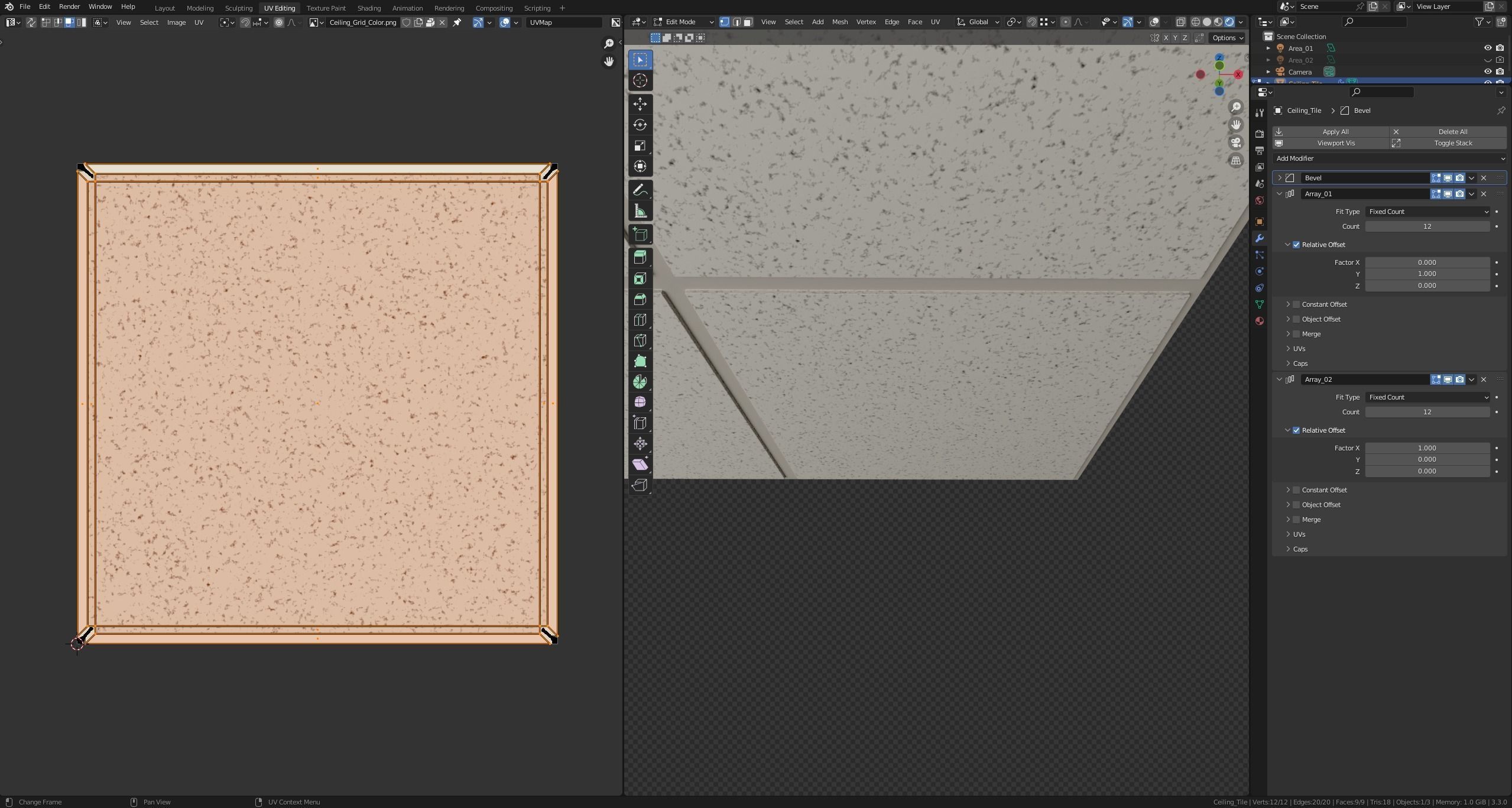Expand Area_01 in the outliner tree
The width and height of the screenshot is (1512, 808).
[1268, 48]
